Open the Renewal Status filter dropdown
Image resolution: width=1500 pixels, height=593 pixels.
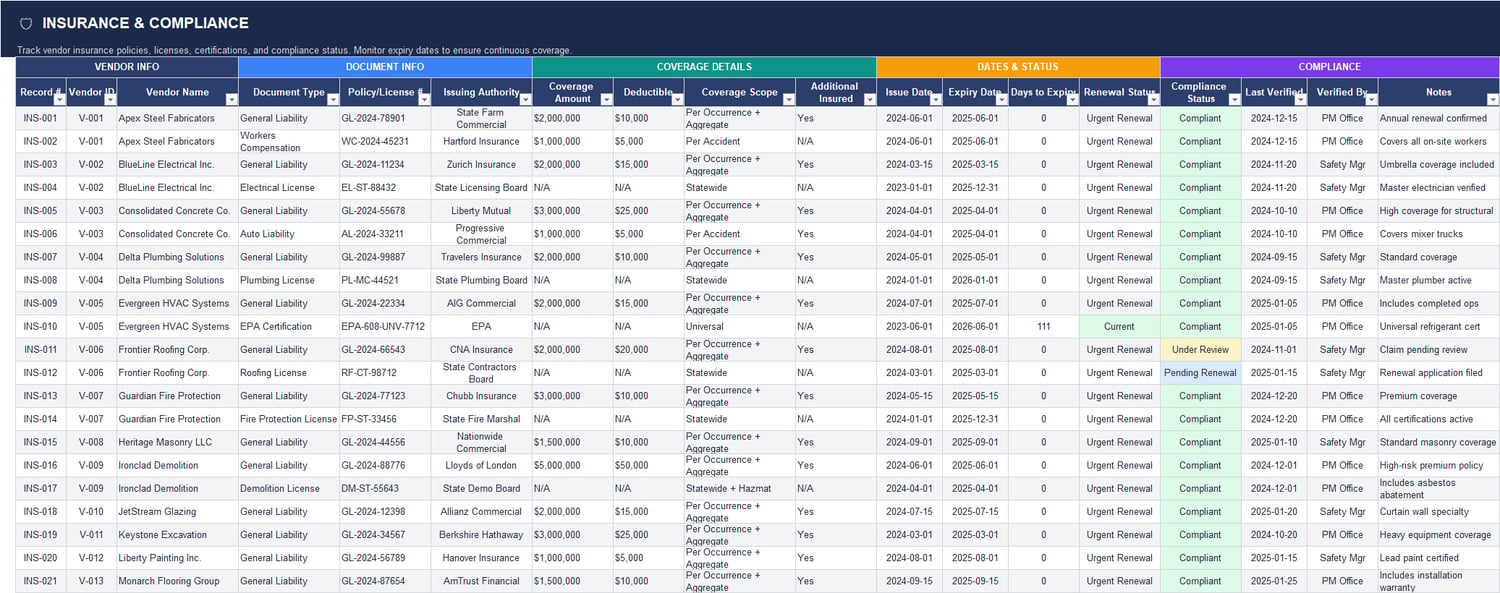(x=1153, y=99)
